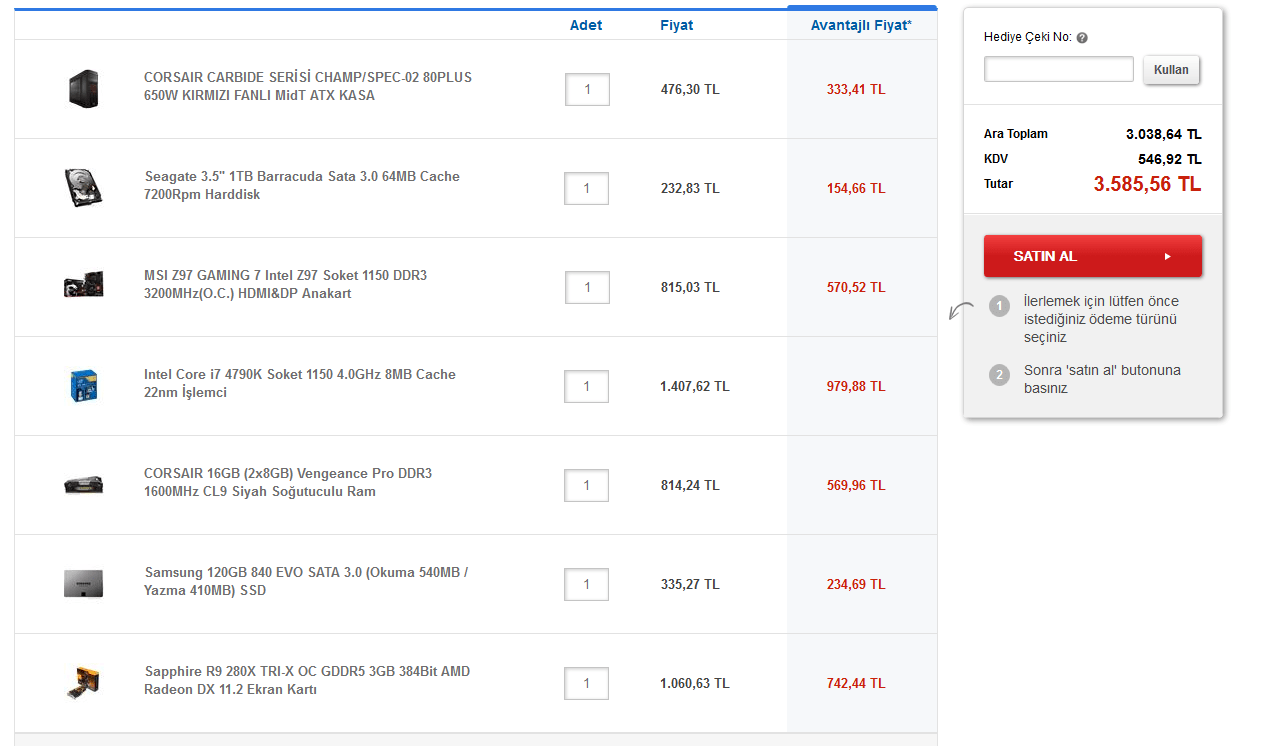Click the MSI Z97 Gaming 7 motherboard image
This screenshot has height=746, width=1286.
click(84, 286)
